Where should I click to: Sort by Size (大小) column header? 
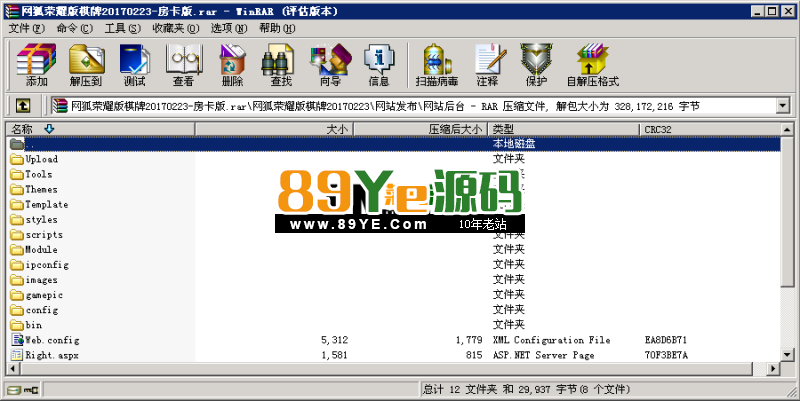(x=274, y=129)
